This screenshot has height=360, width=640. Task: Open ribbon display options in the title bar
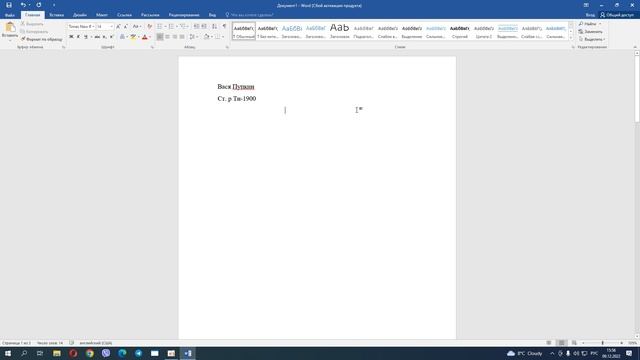(586, 5)
